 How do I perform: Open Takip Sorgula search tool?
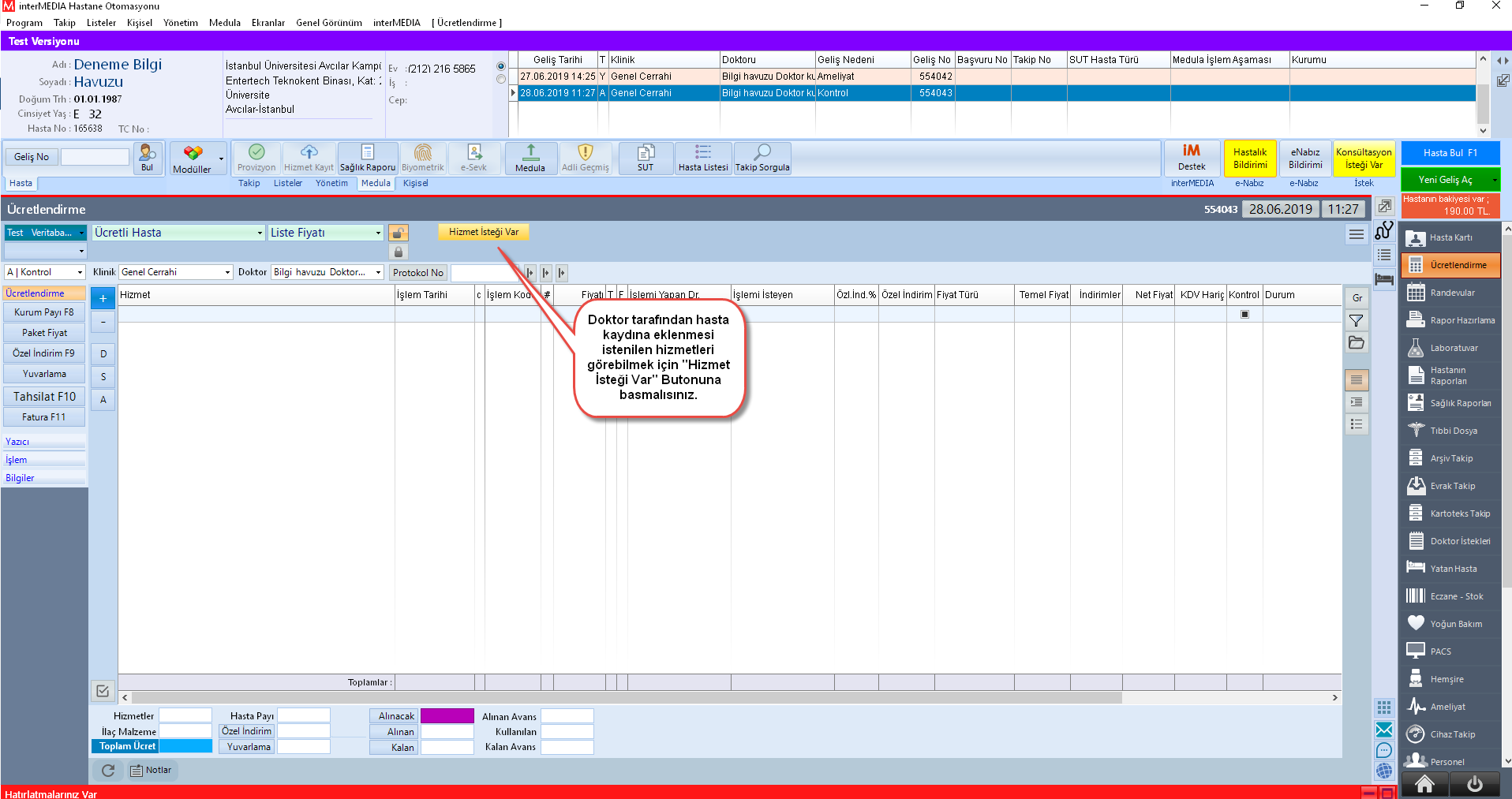click(762, 158)
